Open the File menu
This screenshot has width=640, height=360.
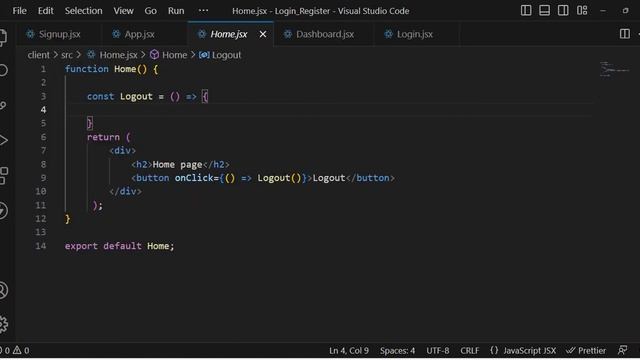[x=19, y=11]
